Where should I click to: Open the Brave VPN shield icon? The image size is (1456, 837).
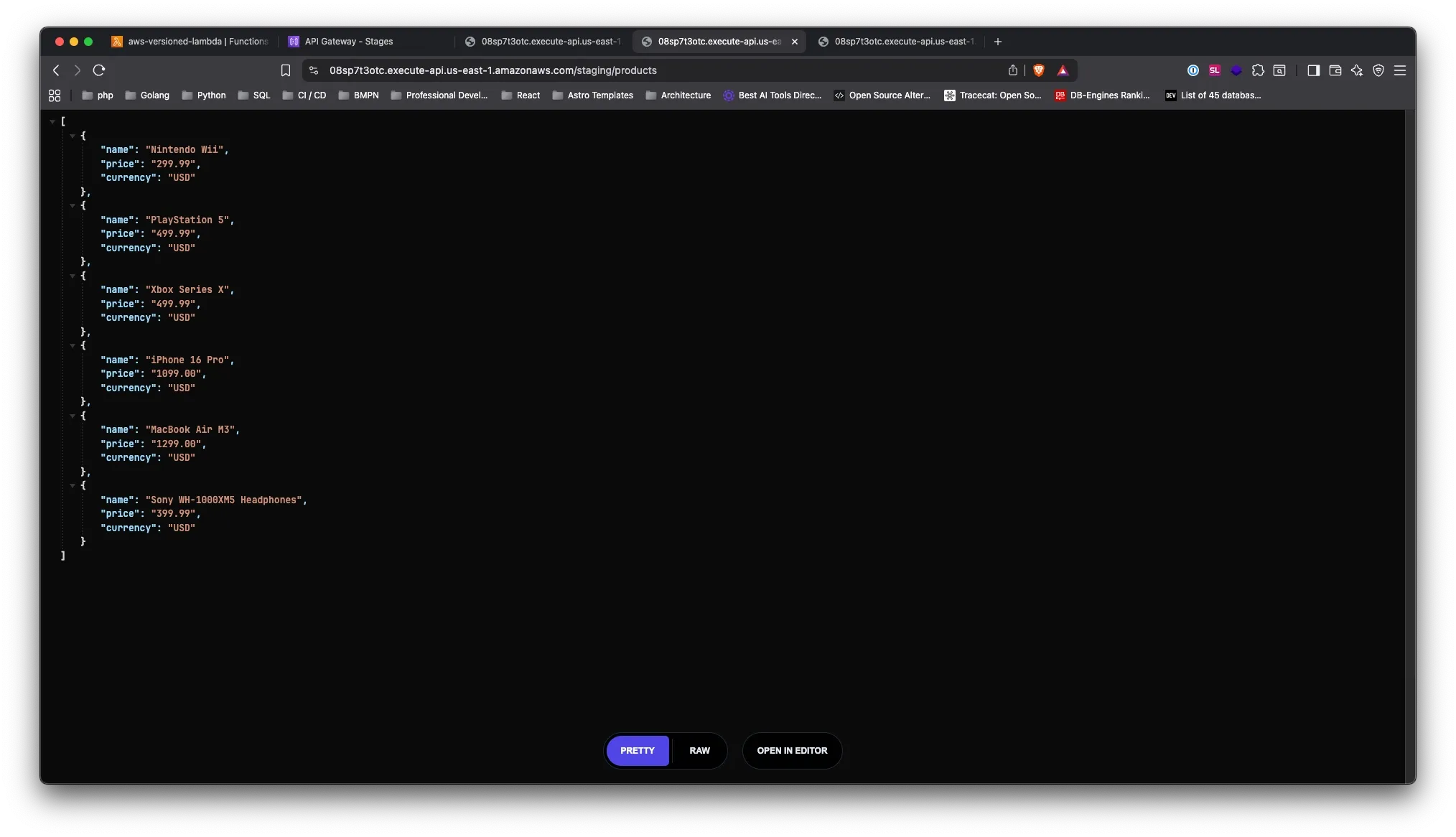click(1378, 70)
